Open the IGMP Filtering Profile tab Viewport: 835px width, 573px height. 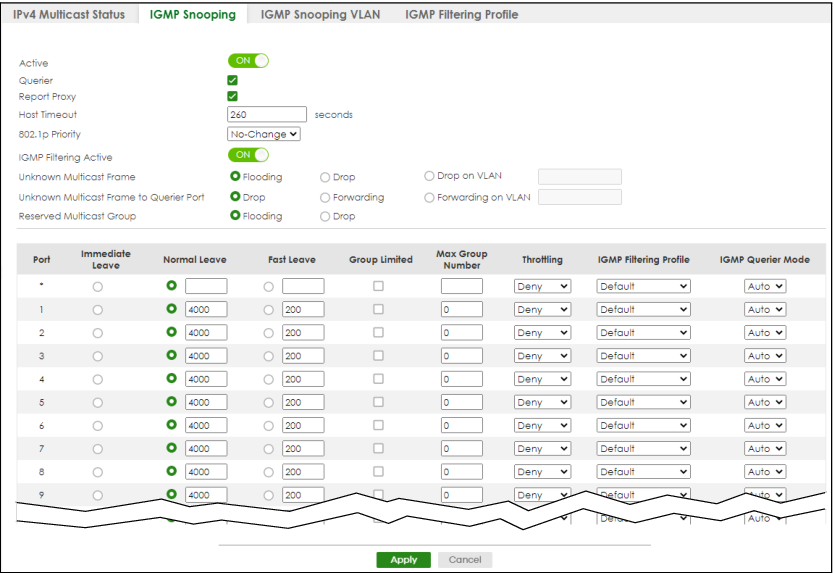click(461, 15)
